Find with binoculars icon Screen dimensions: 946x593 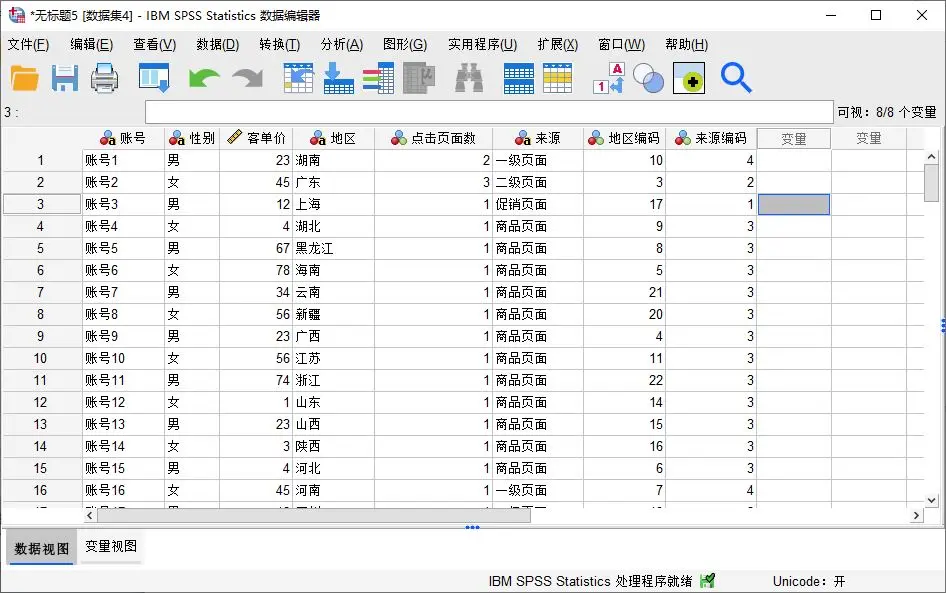469,78
